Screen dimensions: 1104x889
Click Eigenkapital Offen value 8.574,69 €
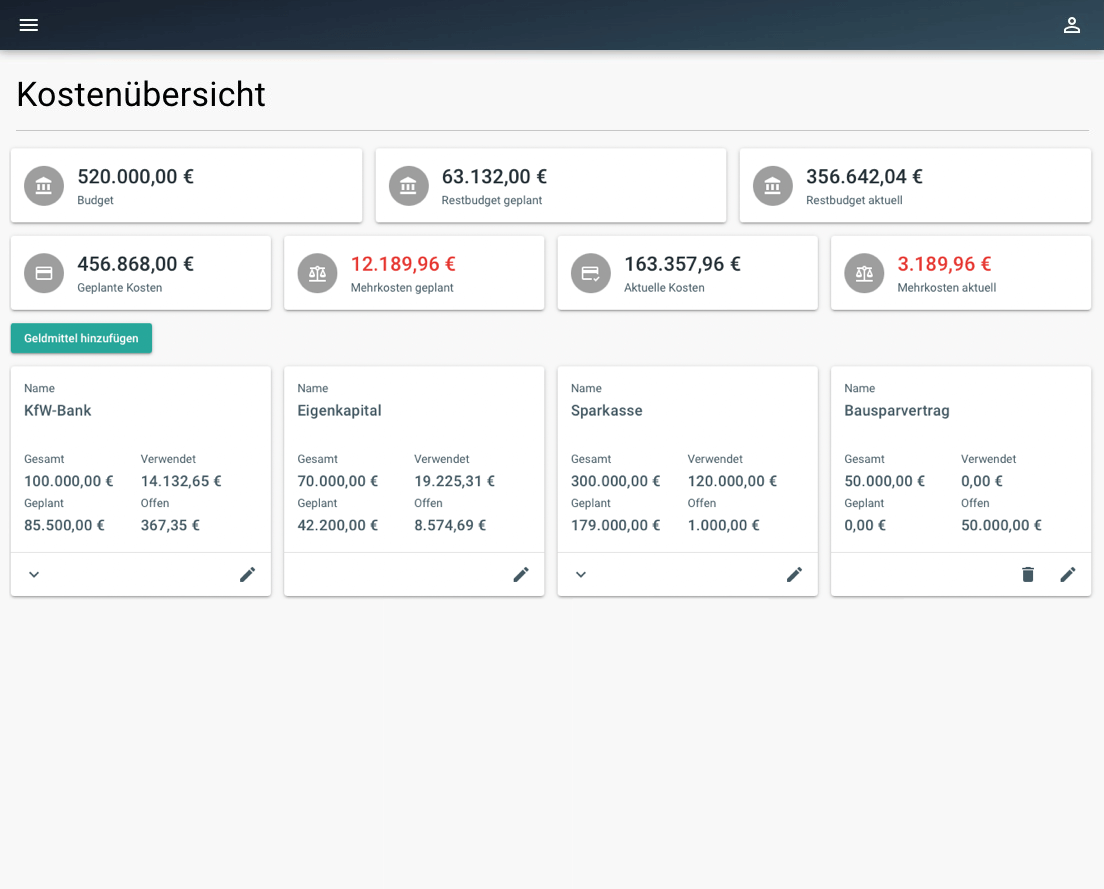[x=450, y=525]
